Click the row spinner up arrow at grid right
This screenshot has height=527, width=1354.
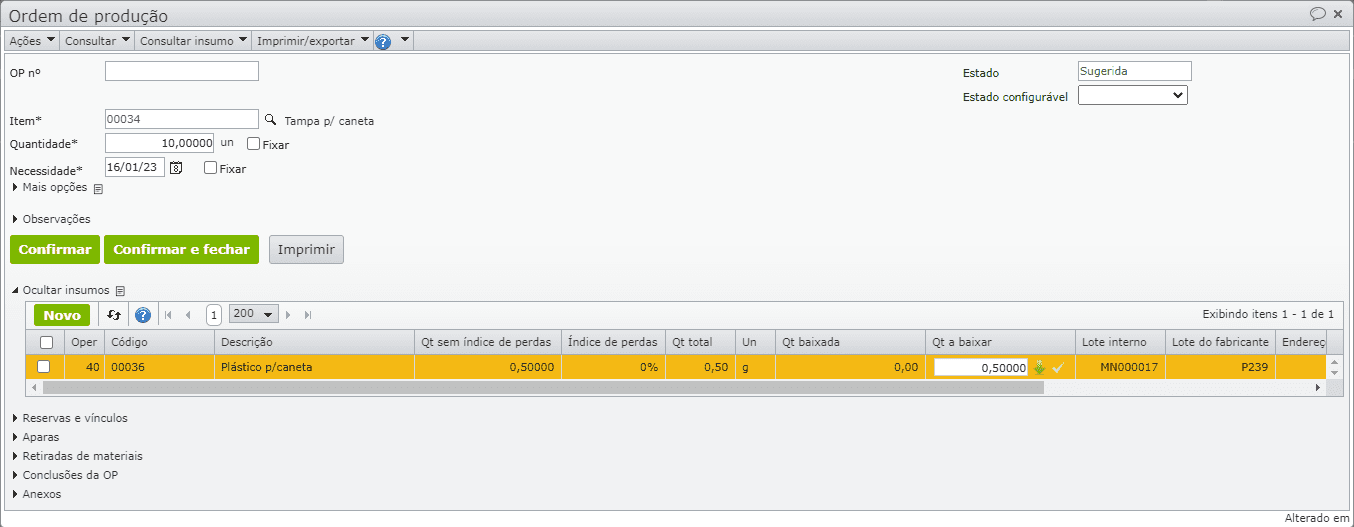tap(1334, 362)
